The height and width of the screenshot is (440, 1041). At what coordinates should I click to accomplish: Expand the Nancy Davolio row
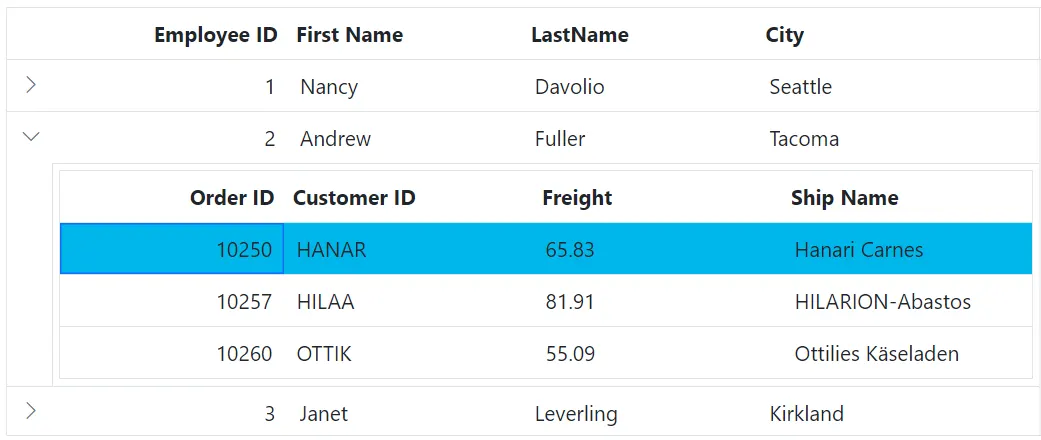pyautogui.click(x=31, y=85)
